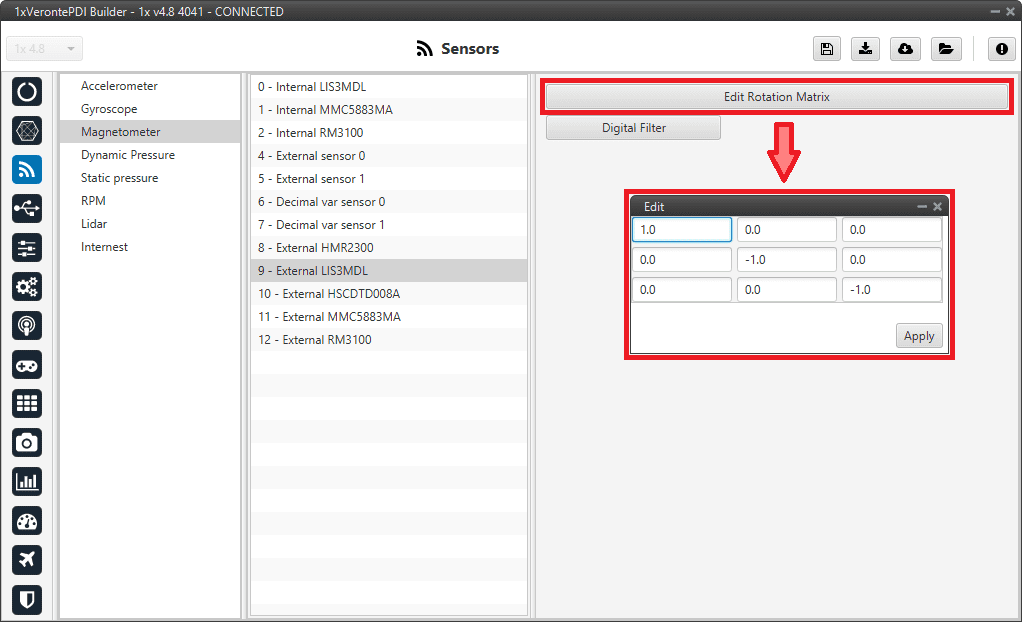The image size is (1022, 622).
Task: Select Accelerometer in sensor list
Action: click(x=119, y=86)
